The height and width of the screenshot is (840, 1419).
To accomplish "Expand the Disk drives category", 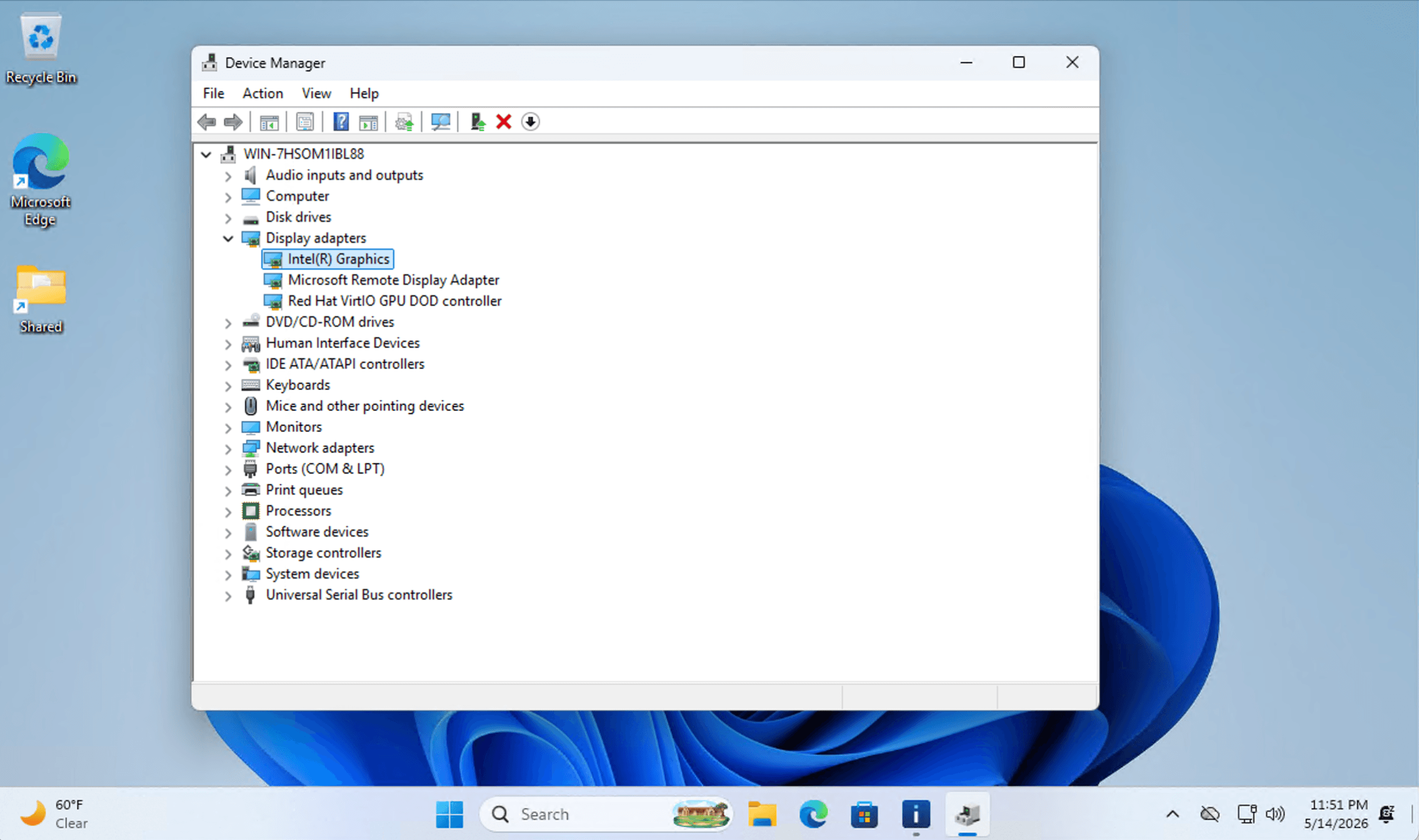I will (x=228, y=218).
